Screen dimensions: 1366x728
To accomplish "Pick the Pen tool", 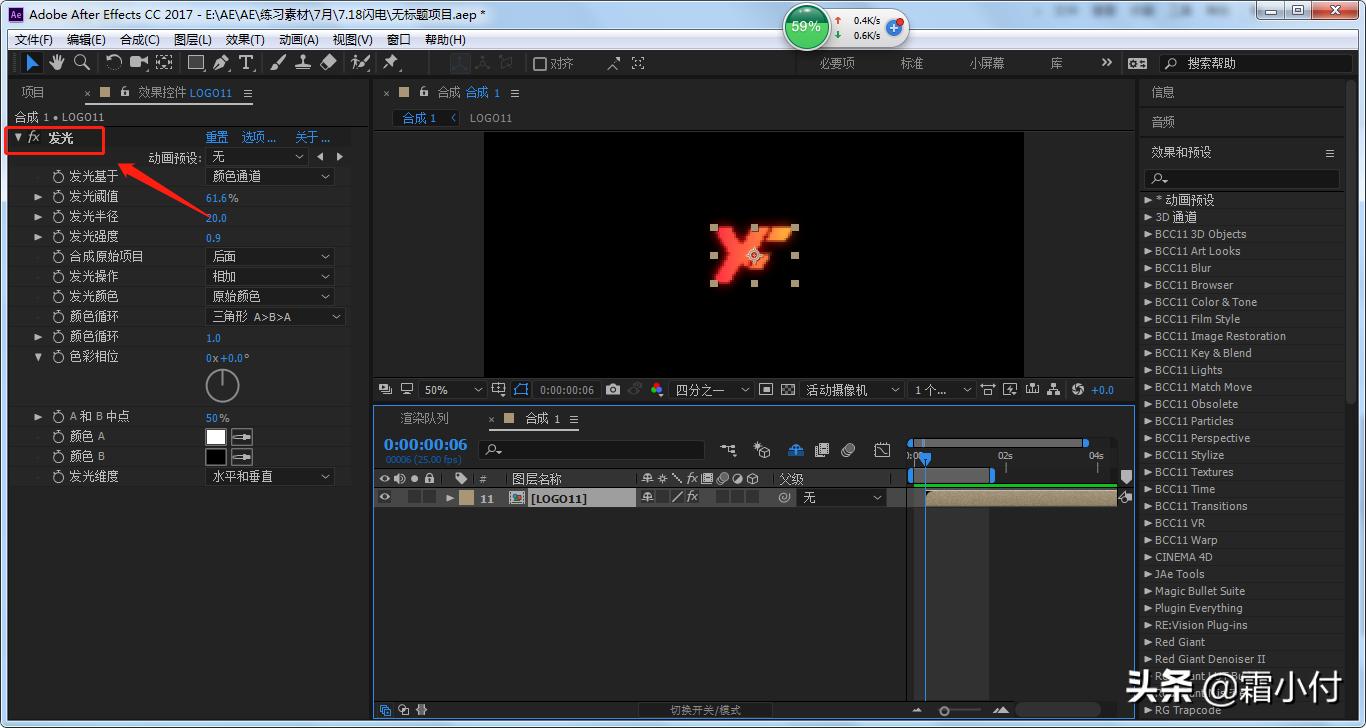I will [221, 63].
